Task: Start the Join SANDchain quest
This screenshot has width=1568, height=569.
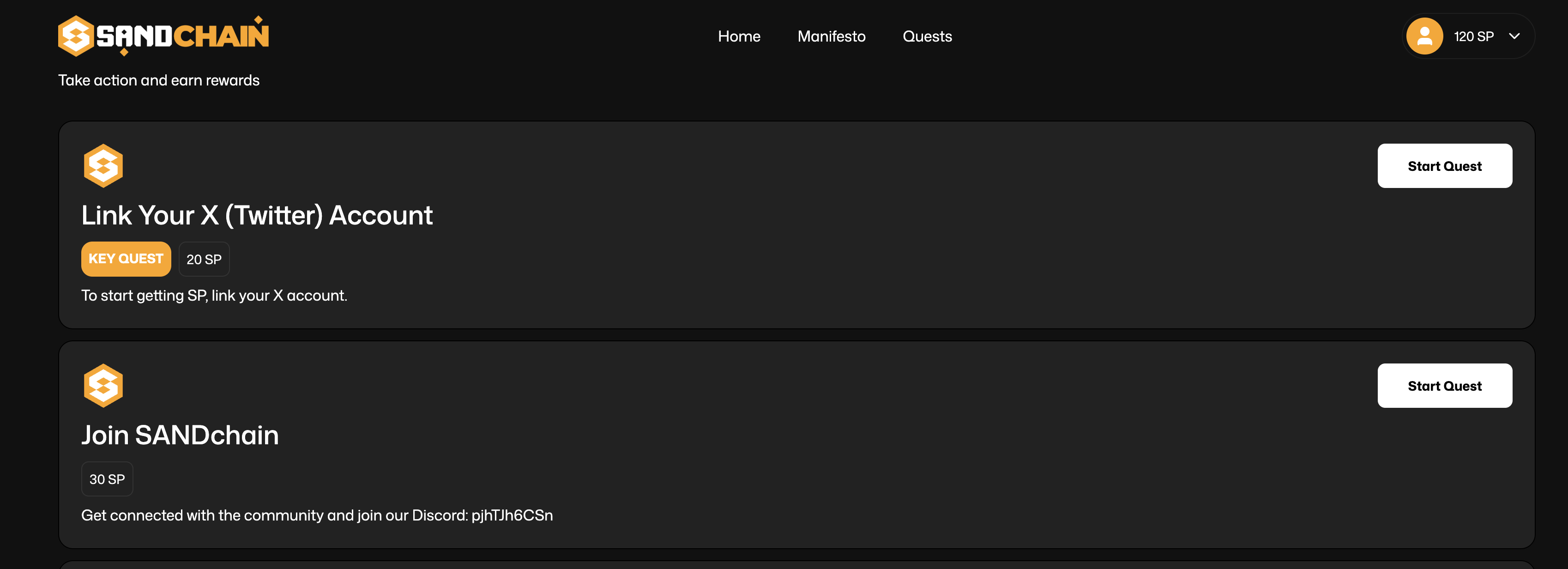Action: click(x=1444, y=386)
